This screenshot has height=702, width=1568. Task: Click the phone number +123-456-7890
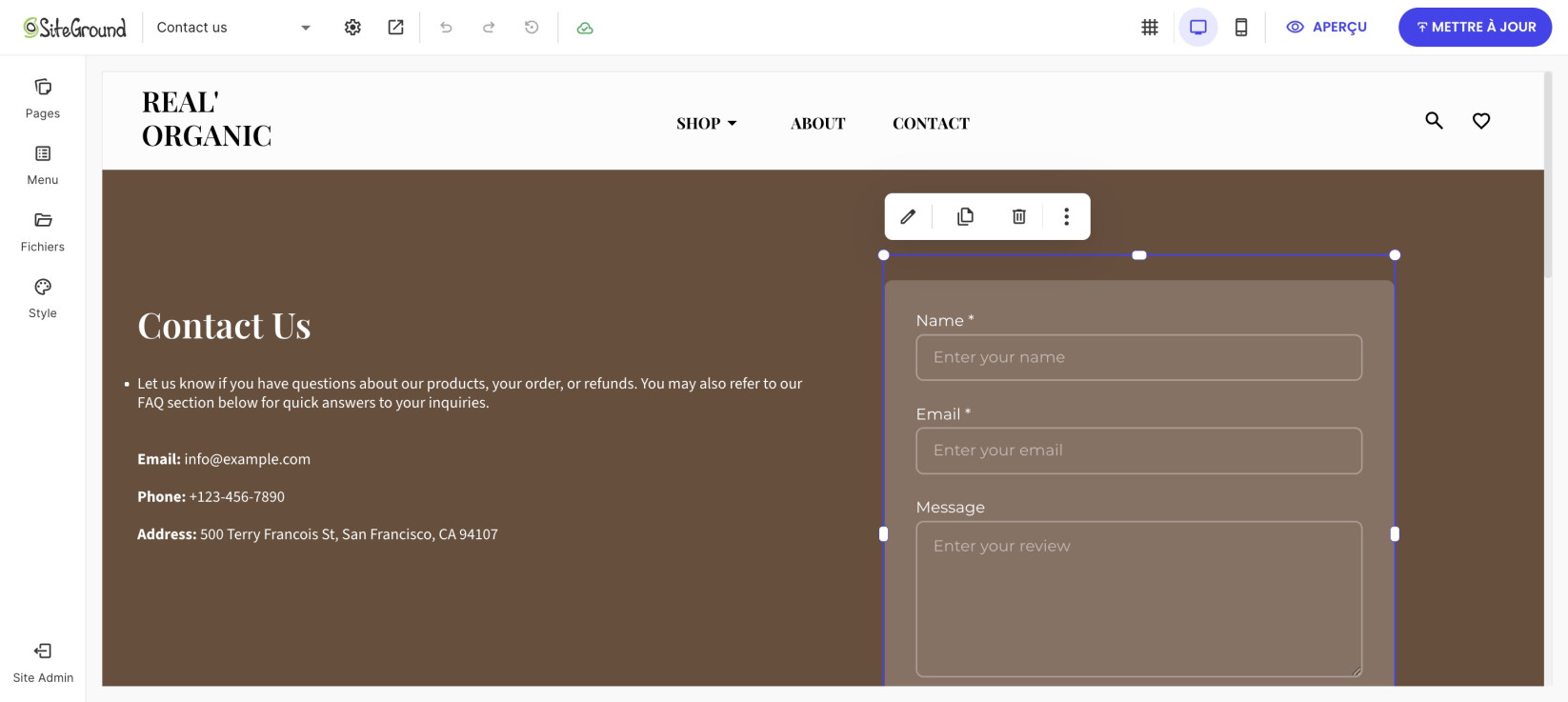click(x=236, y=496)
